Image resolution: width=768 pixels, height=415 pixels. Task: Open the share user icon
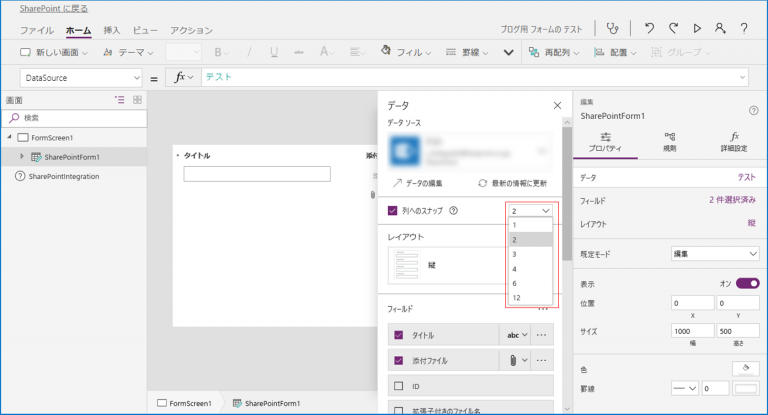pos(720,29)
